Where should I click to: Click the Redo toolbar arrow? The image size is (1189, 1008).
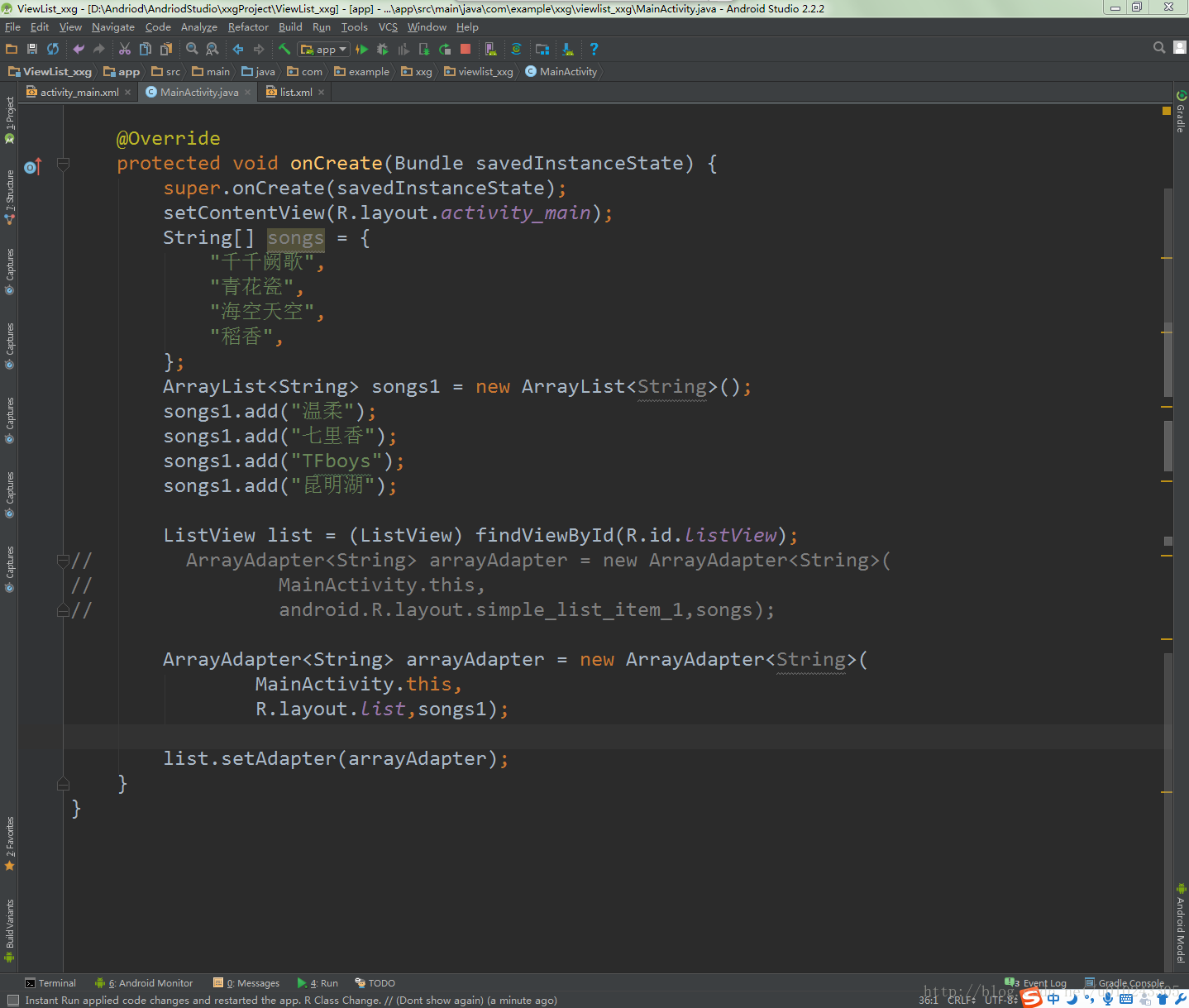99,49
